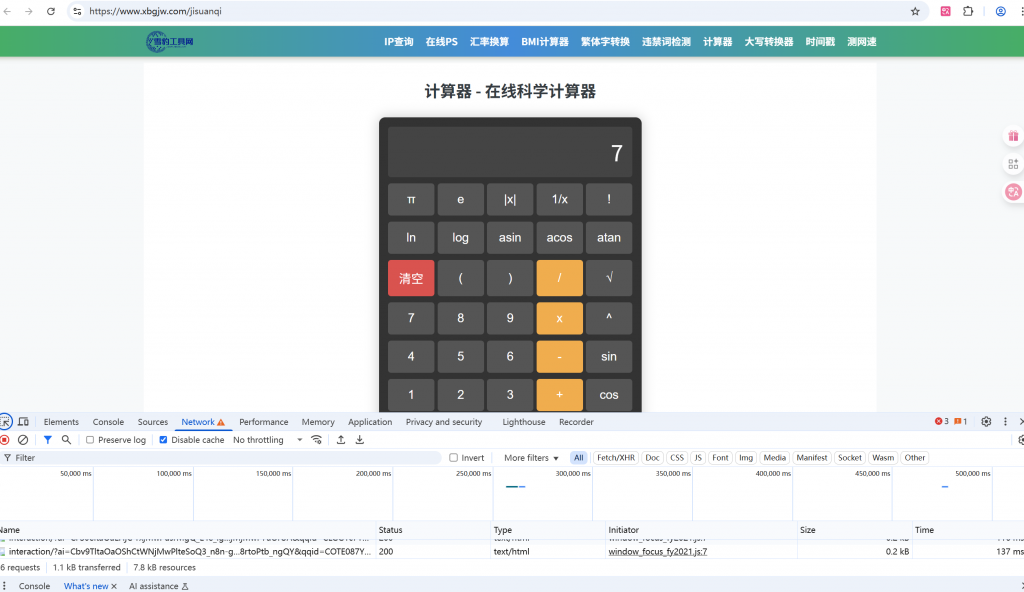Image resolution: width=1024 pixels, height=592 pixels.
Task: Expand the More filters dropdown
Action: (530, 458)
